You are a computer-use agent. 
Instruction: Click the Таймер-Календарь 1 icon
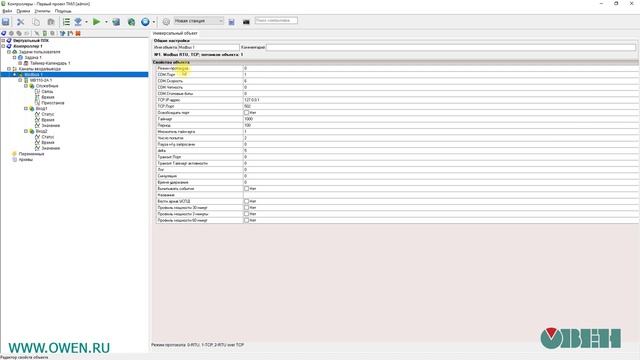pyautogui.click(x=26, y=63)
